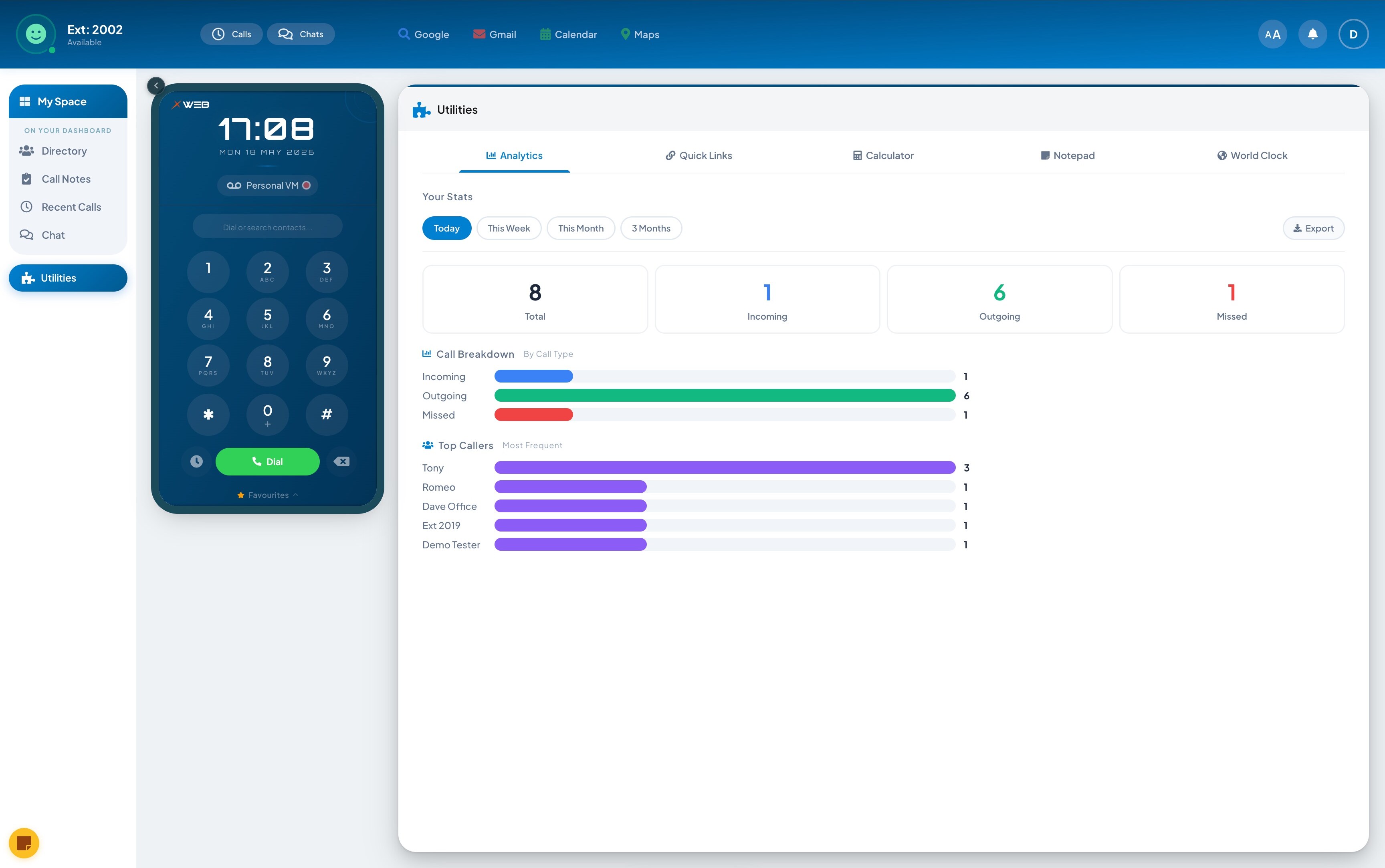
Task: Click the Ext 2019 caller row
Action: (696, 526)
